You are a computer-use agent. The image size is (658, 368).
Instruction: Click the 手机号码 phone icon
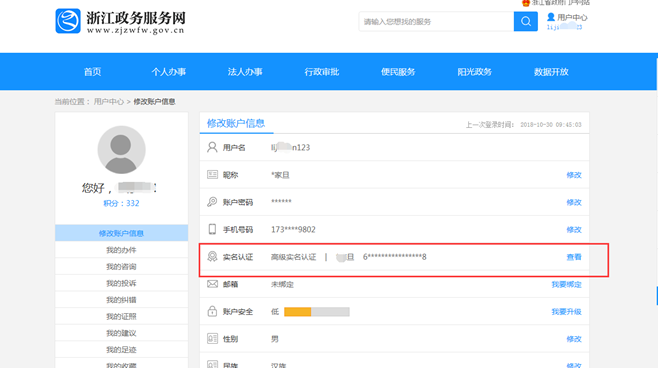[x=212, y=229]
